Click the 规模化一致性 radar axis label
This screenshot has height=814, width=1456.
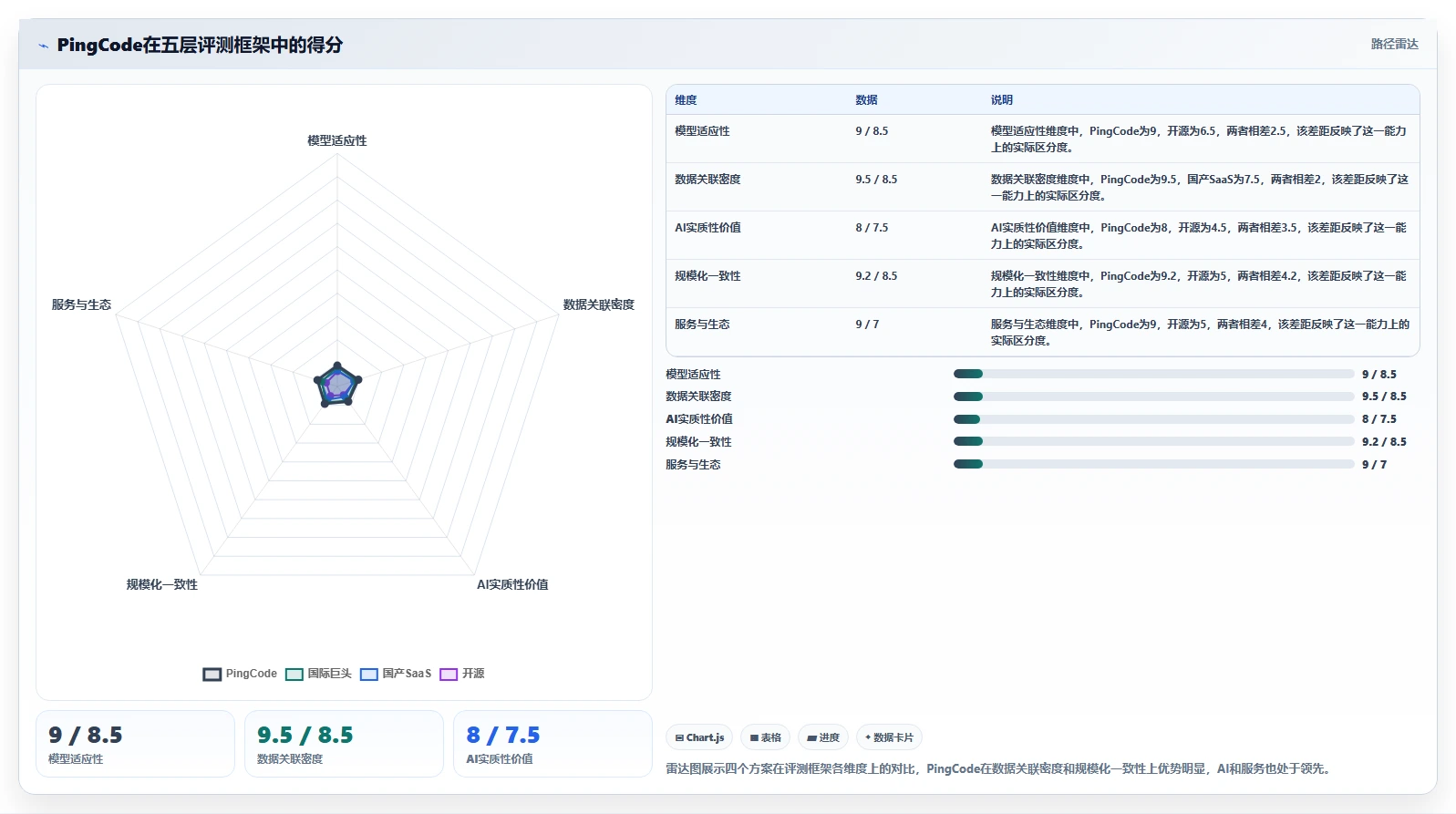point(161,584)
